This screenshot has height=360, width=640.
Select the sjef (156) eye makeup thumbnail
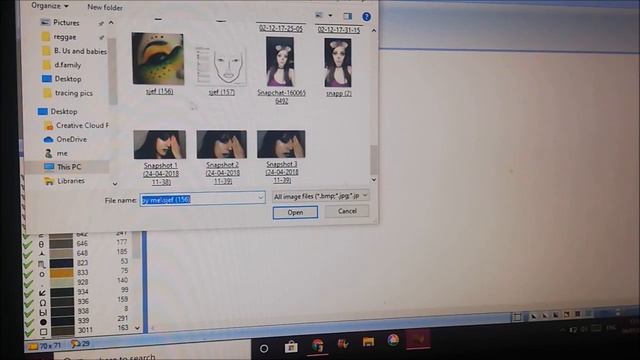pyautogui.click(x=158, y=58)
